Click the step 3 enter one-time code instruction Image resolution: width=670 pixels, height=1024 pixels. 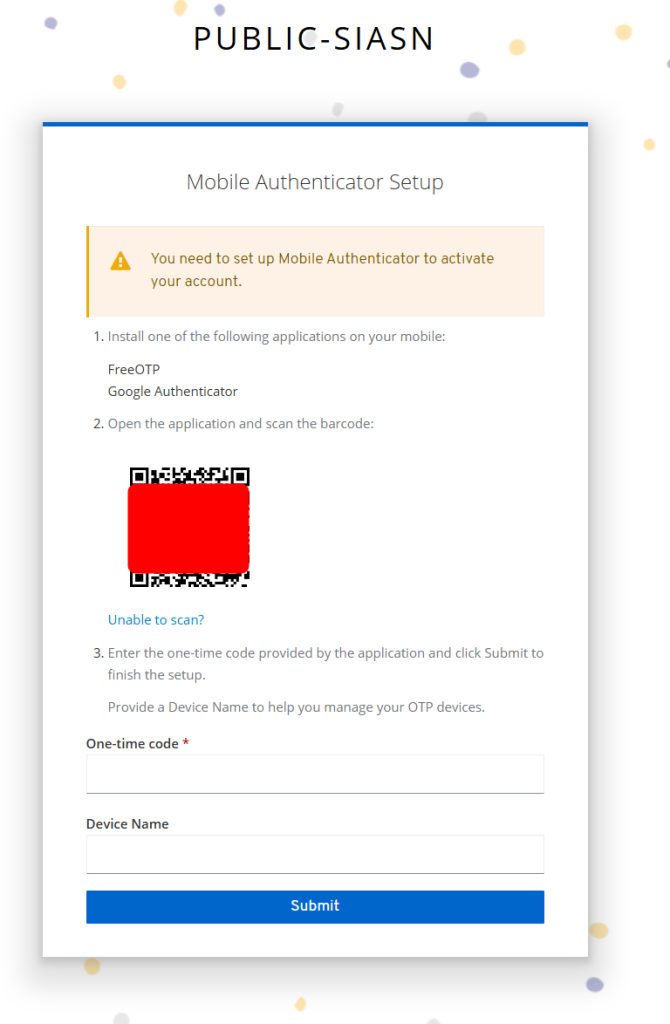(325, 663)
